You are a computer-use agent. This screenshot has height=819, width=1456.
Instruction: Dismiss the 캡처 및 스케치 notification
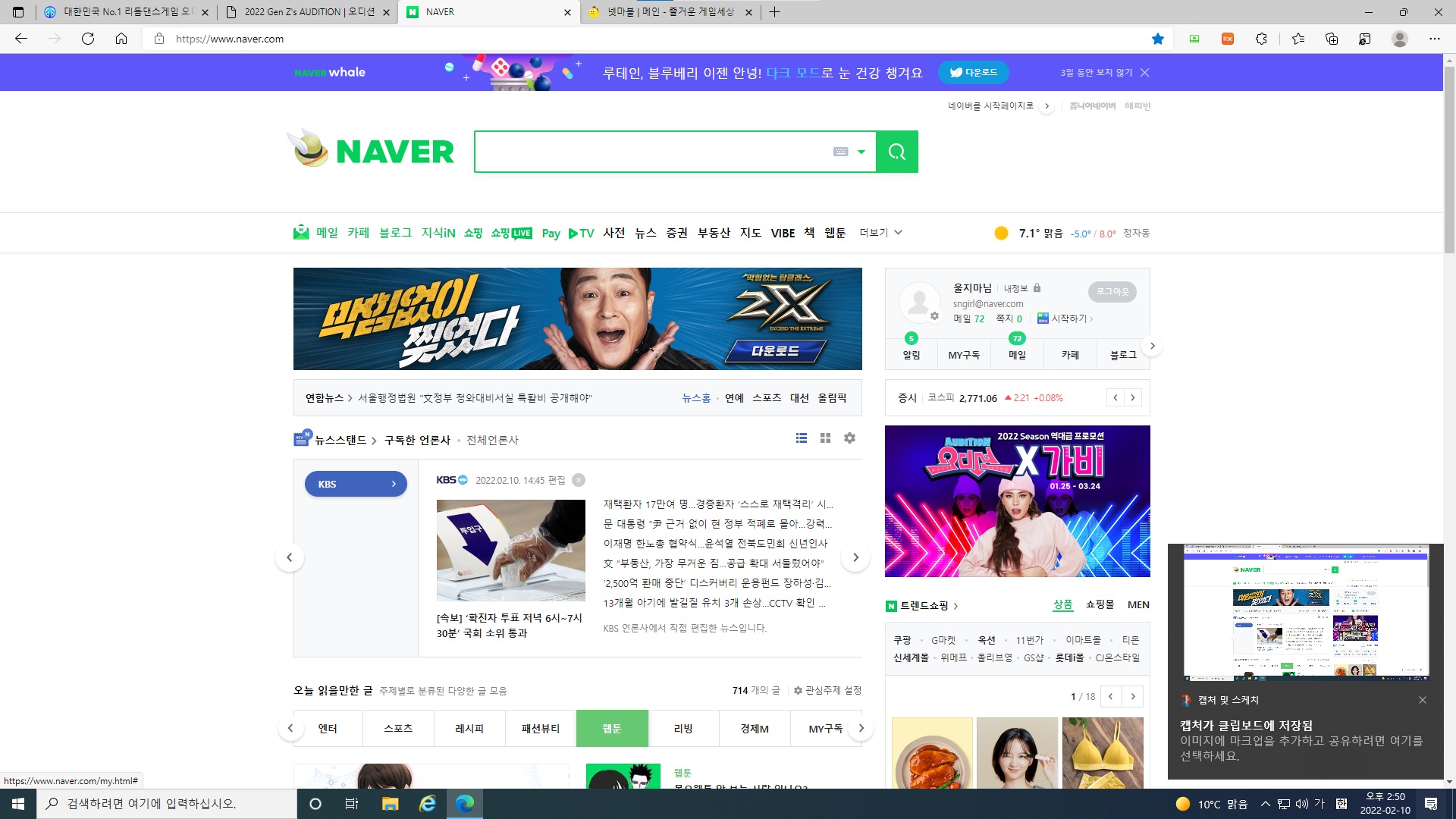(x=1423, y=700)
